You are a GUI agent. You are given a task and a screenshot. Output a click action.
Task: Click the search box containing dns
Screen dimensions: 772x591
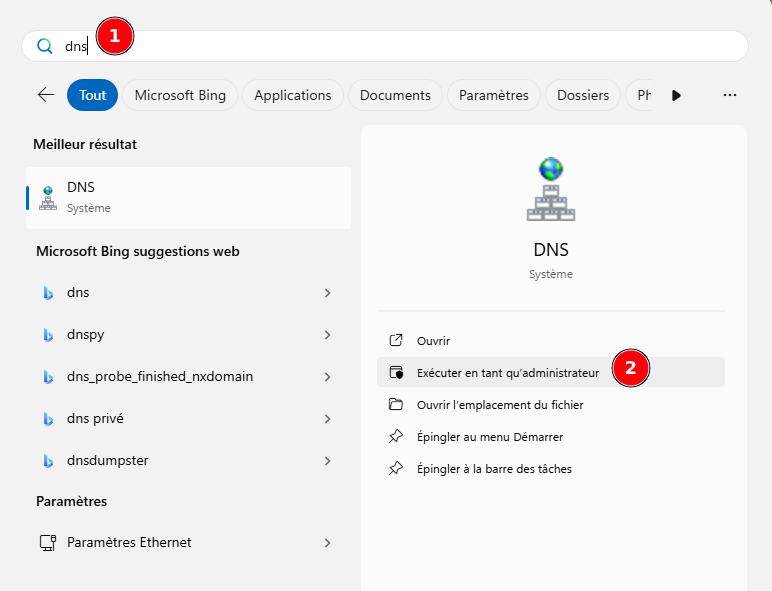pyautogui.click(x=385, y=46)
